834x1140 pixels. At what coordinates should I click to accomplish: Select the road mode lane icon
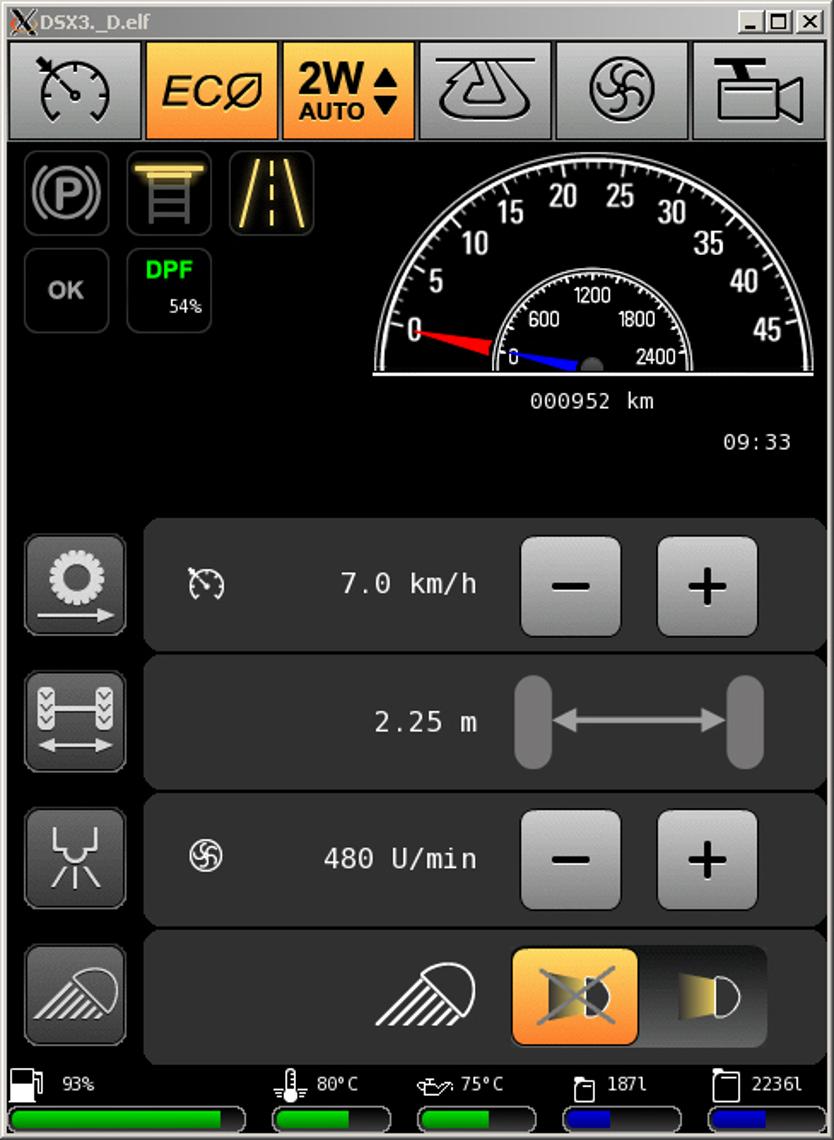272,193
